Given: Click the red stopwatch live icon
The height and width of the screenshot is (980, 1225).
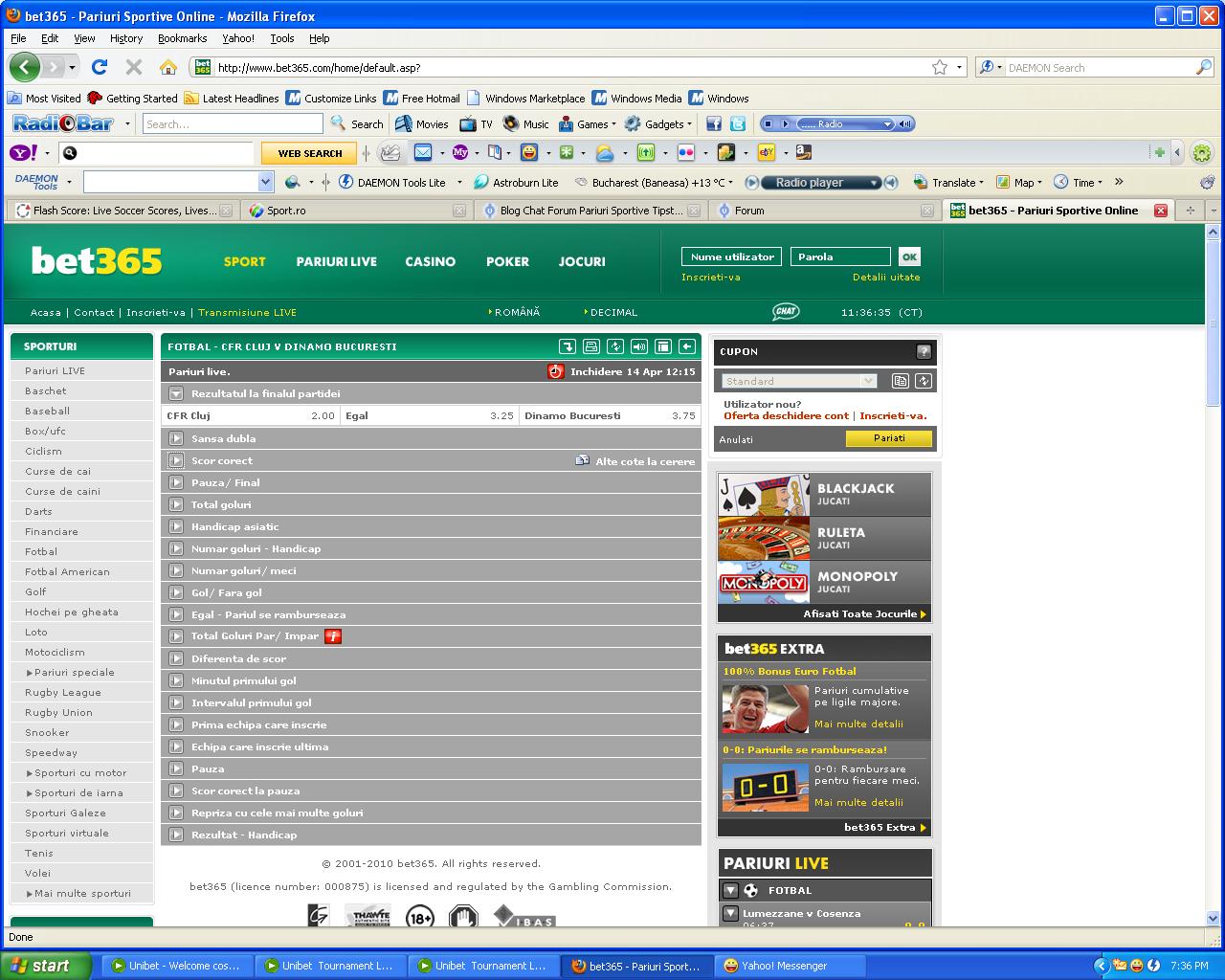Looking at the screenshot, I should click(x=556, y=371).
